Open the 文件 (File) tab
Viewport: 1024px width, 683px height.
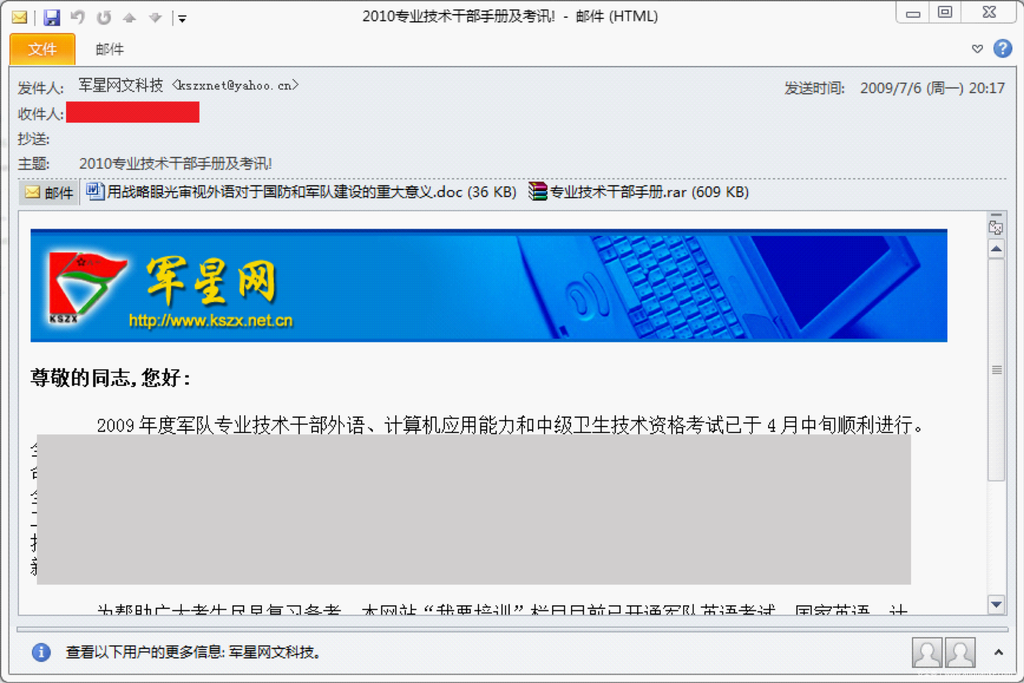[x=42, y=49]
